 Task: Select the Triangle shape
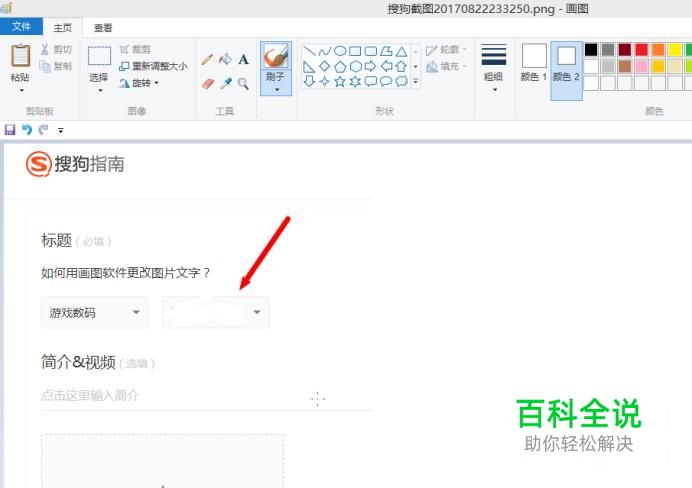[401, 51]
